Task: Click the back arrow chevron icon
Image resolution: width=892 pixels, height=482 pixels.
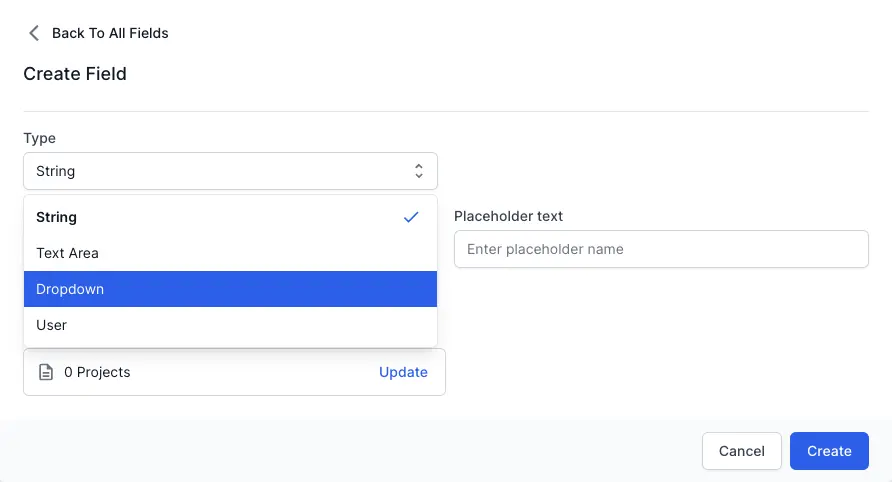Action: (34, 33)
